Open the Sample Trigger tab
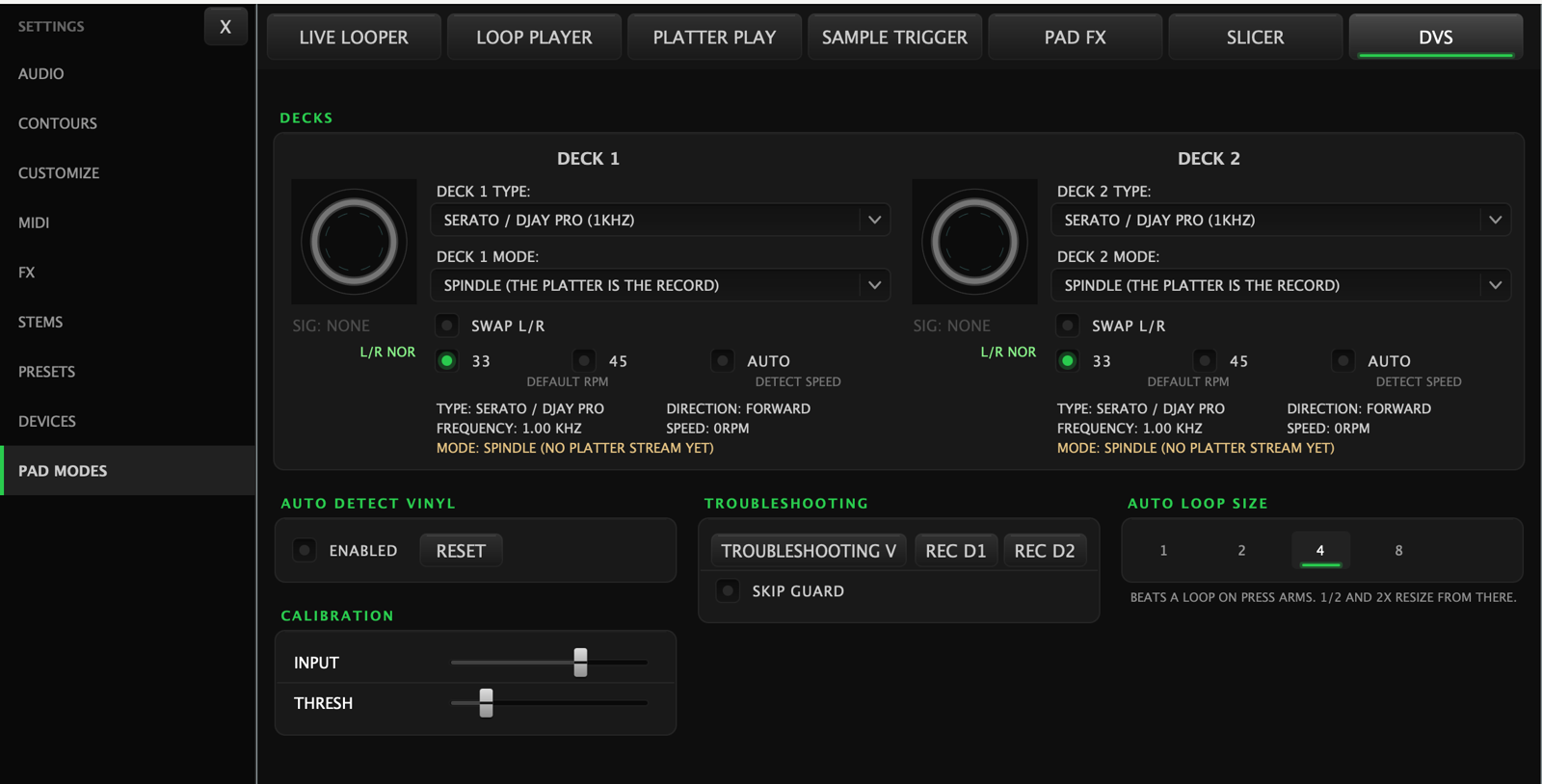Viewport: 1542px width, 784px height. pyautogui.click(x=894, y=38)
